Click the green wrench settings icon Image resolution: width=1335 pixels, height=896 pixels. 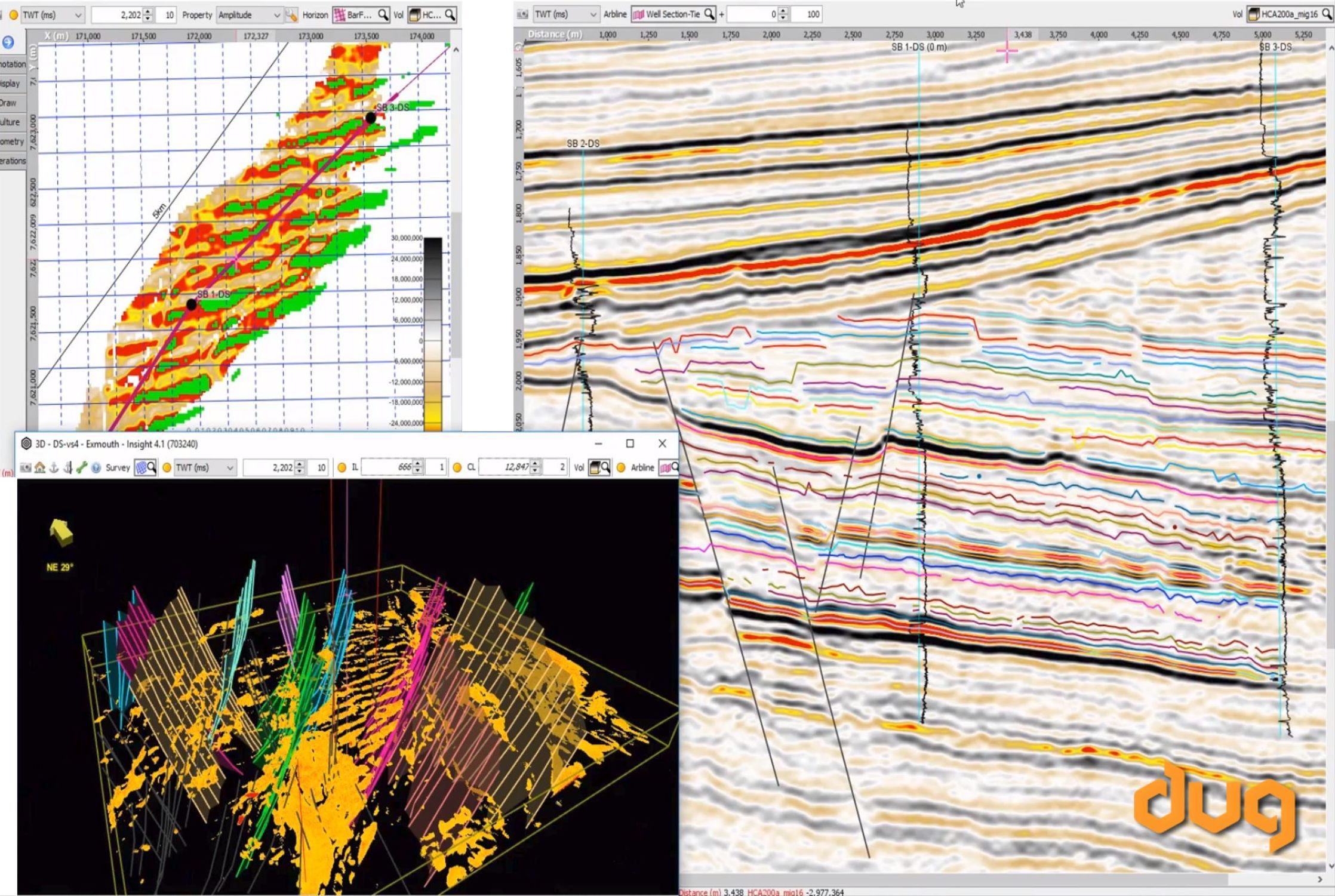tap(81, 467)
